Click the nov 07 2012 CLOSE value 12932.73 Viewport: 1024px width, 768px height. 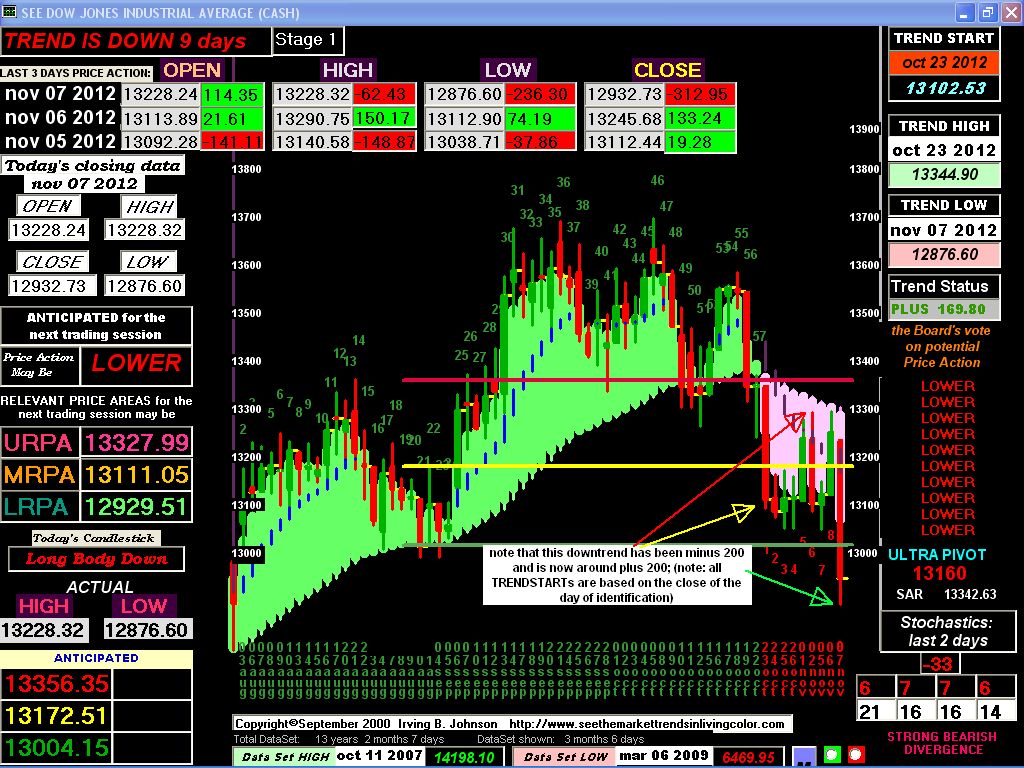tap(624, 94)
